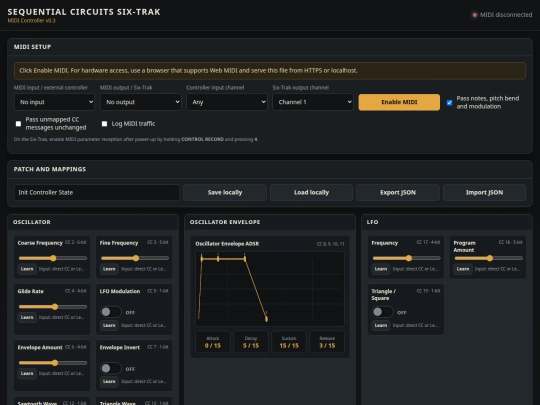The width and height of the screenshot is (540, 405).
Task: Toggle the Envelope Invert switch
Action: [x=111, y=368]
